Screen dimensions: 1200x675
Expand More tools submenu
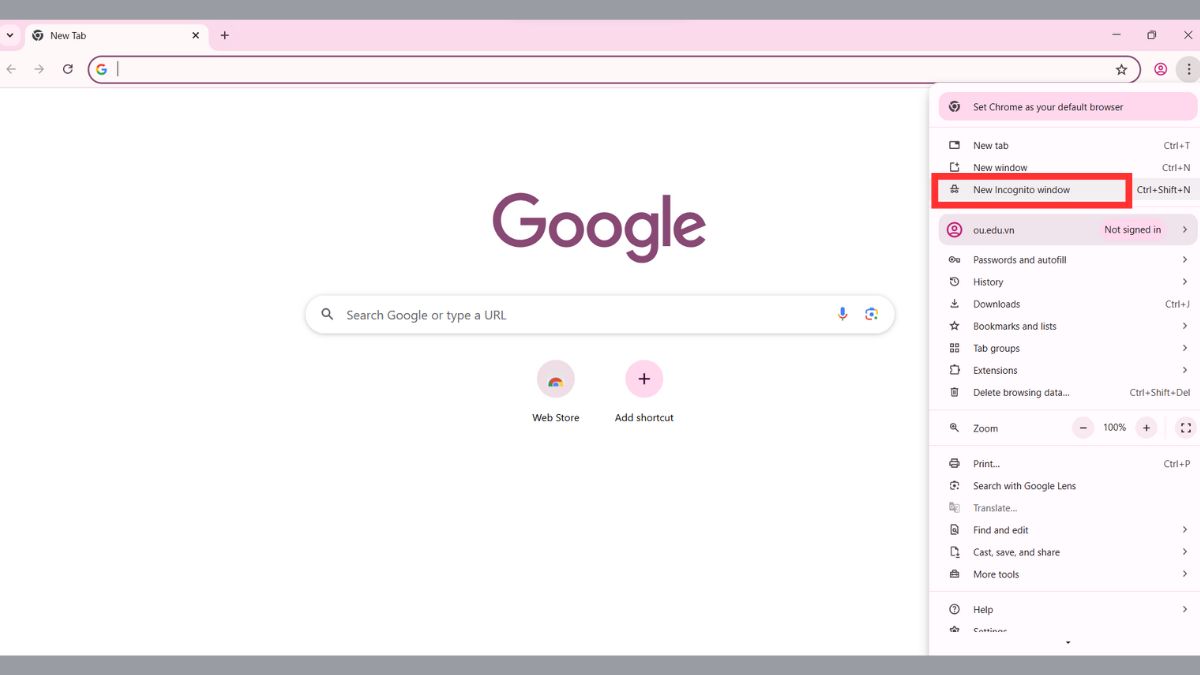tap(1067, 574)
